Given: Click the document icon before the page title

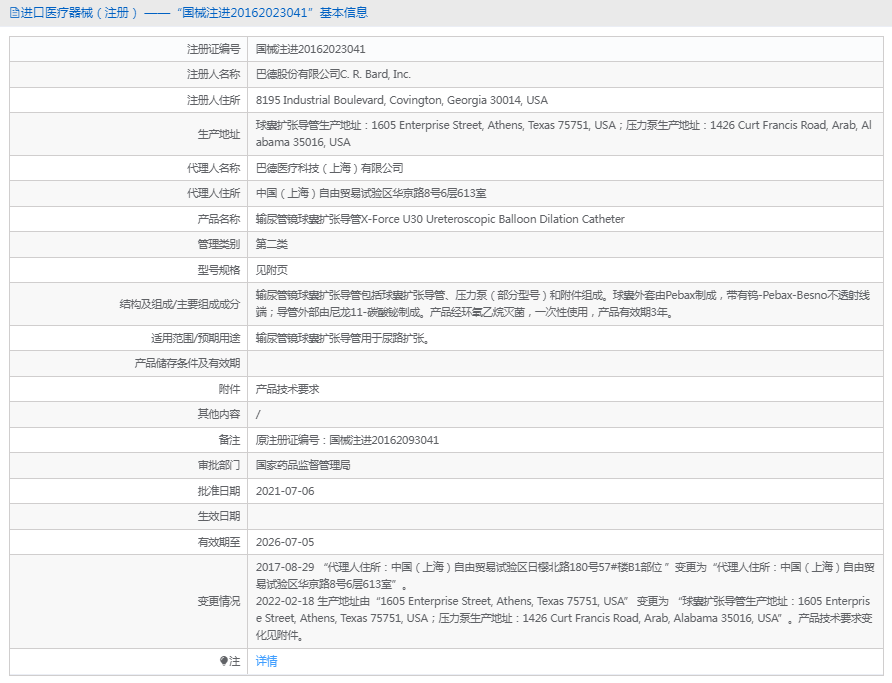Looking at the screenshot, I should 14,13.
